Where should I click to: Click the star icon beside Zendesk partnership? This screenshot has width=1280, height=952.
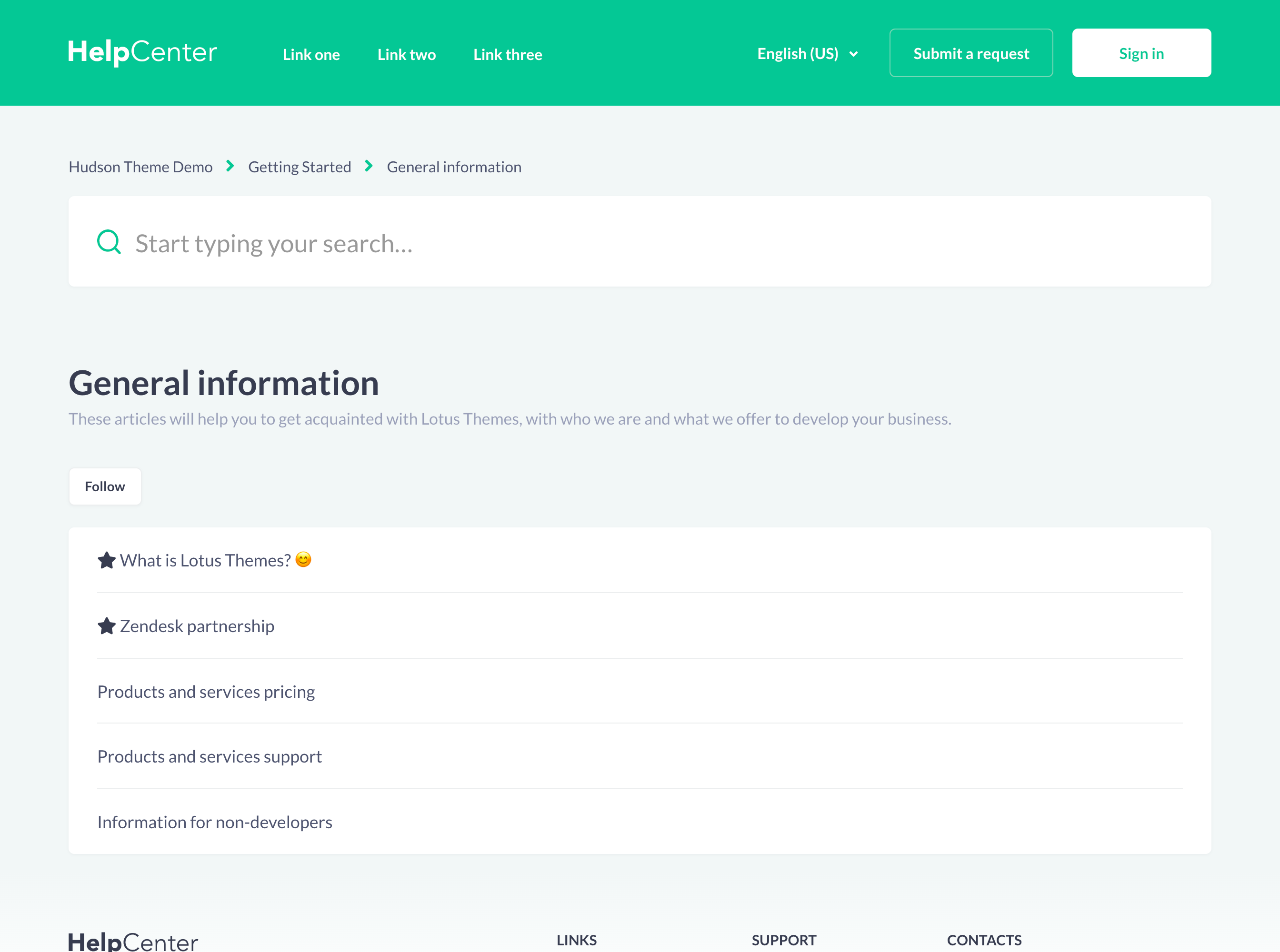(107, 626)
